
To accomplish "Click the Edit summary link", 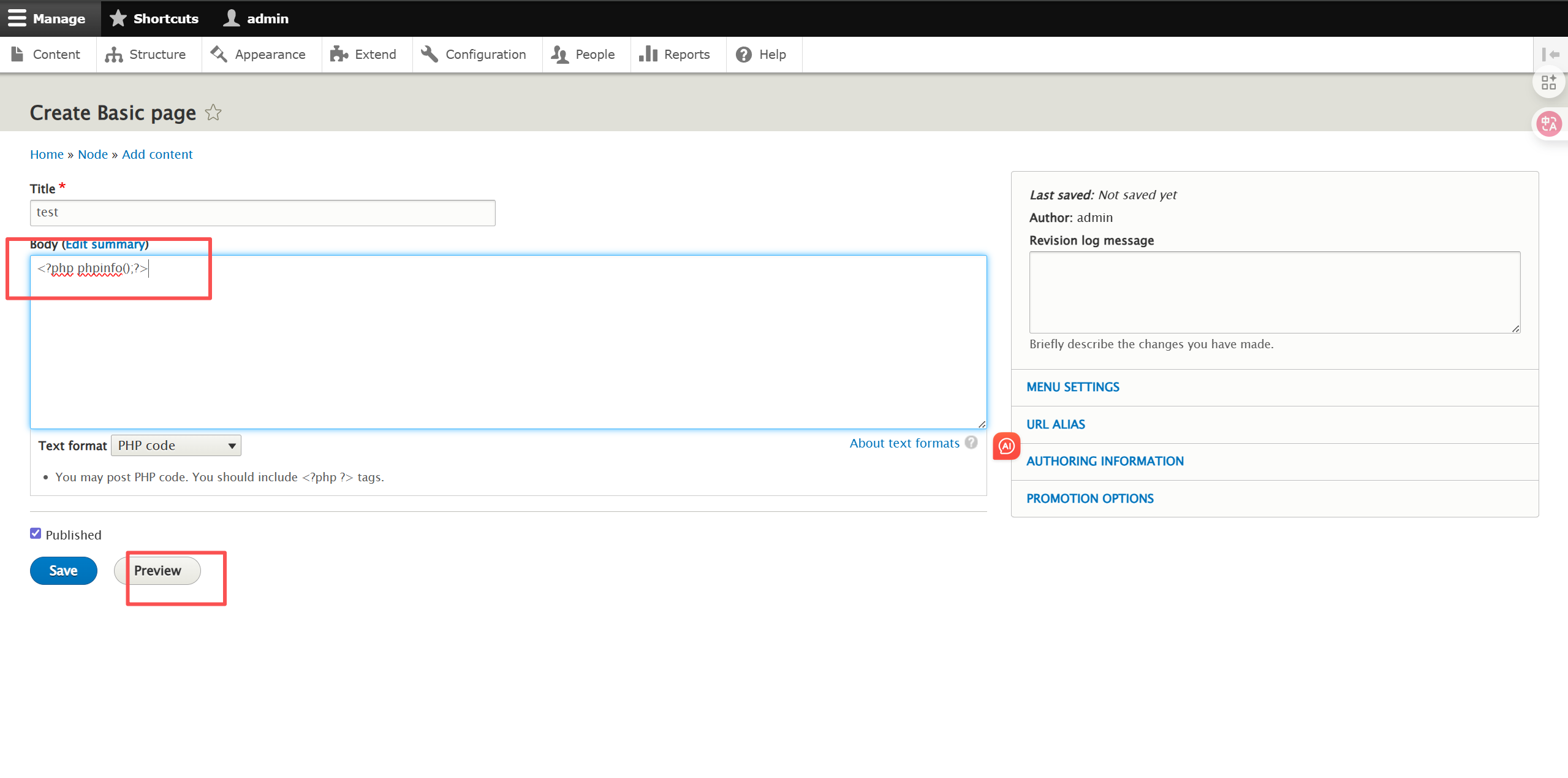I will (x=105, y=245).
